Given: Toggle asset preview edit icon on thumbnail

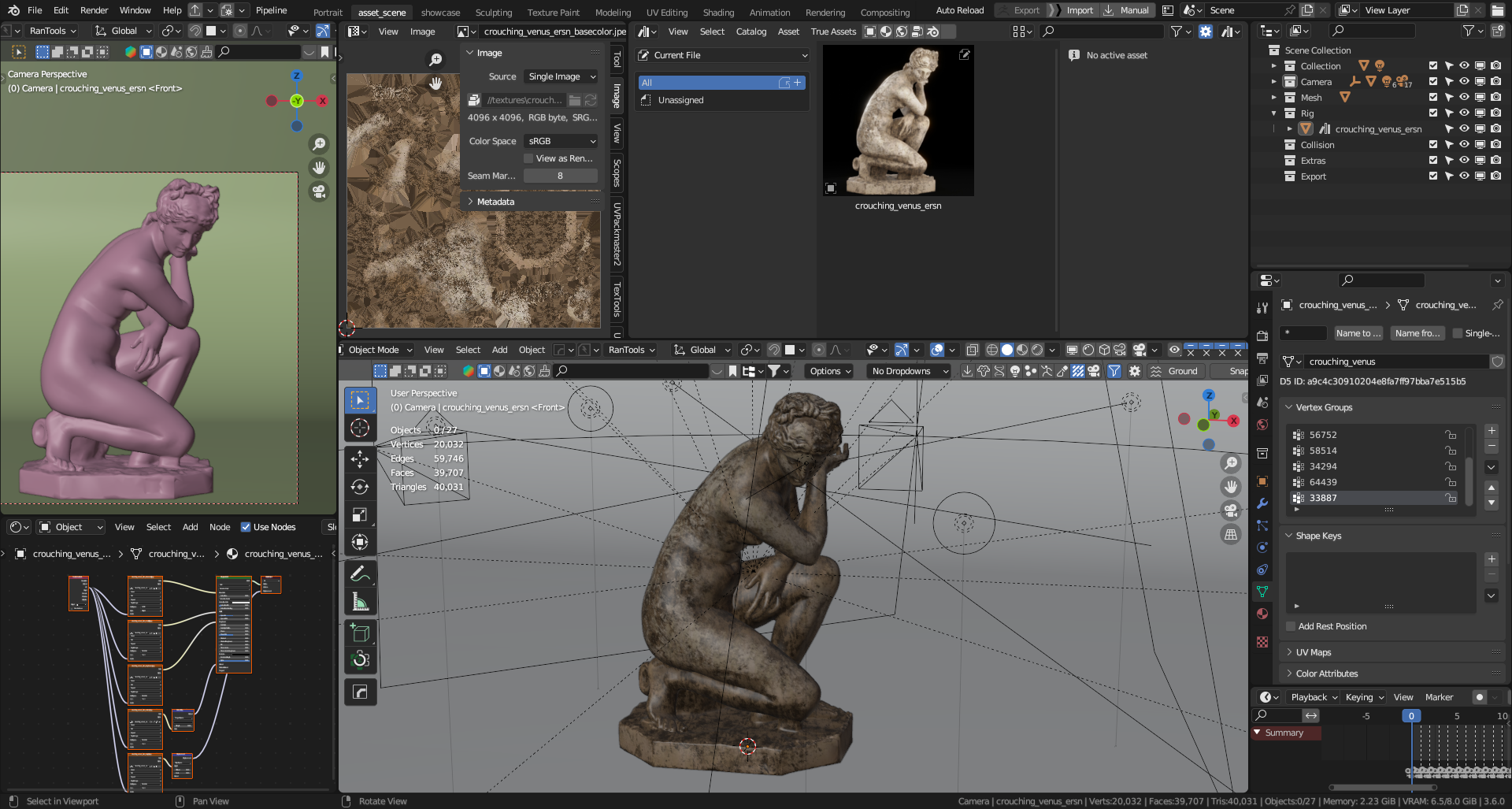Looking at the screenshot, I should pyautogui.click(x=964, y=54).
